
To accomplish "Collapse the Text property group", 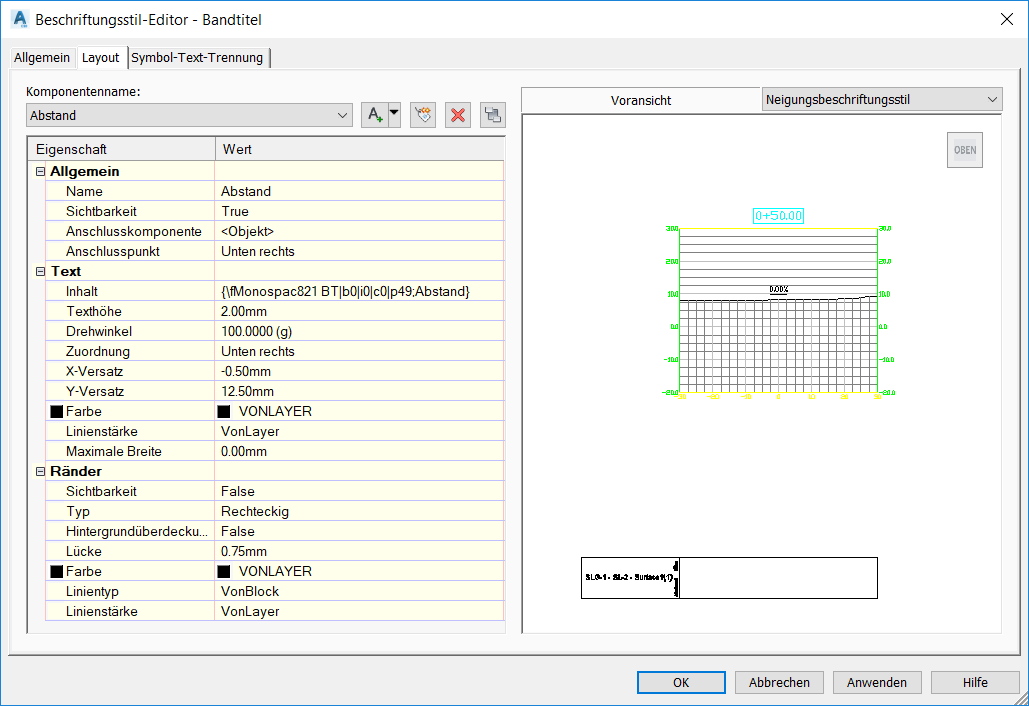I will (x=41, y=271).
